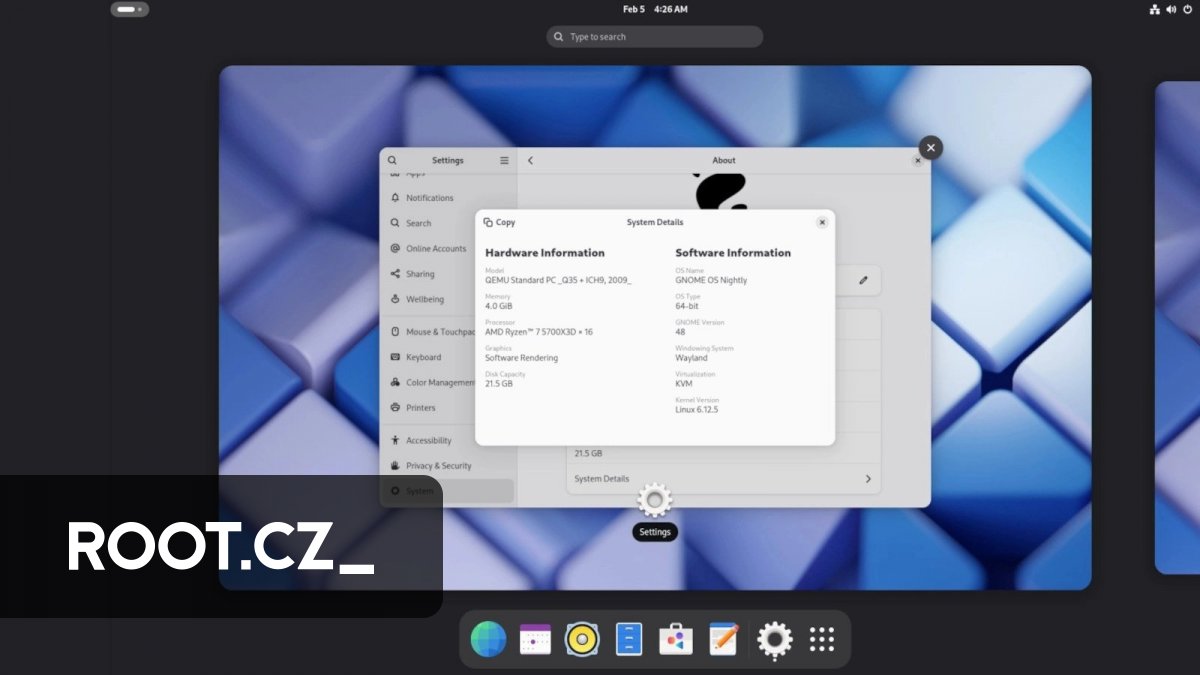Click the back arrow on the About page
This screenshot has width=1200, height=675.
(530, 160)
